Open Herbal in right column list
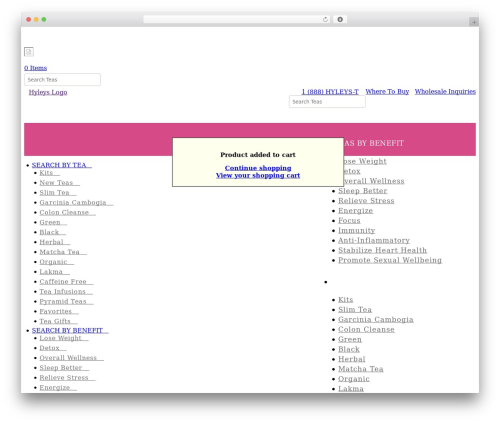The height and width of the screenshot is (423, 500). [352, 359]
